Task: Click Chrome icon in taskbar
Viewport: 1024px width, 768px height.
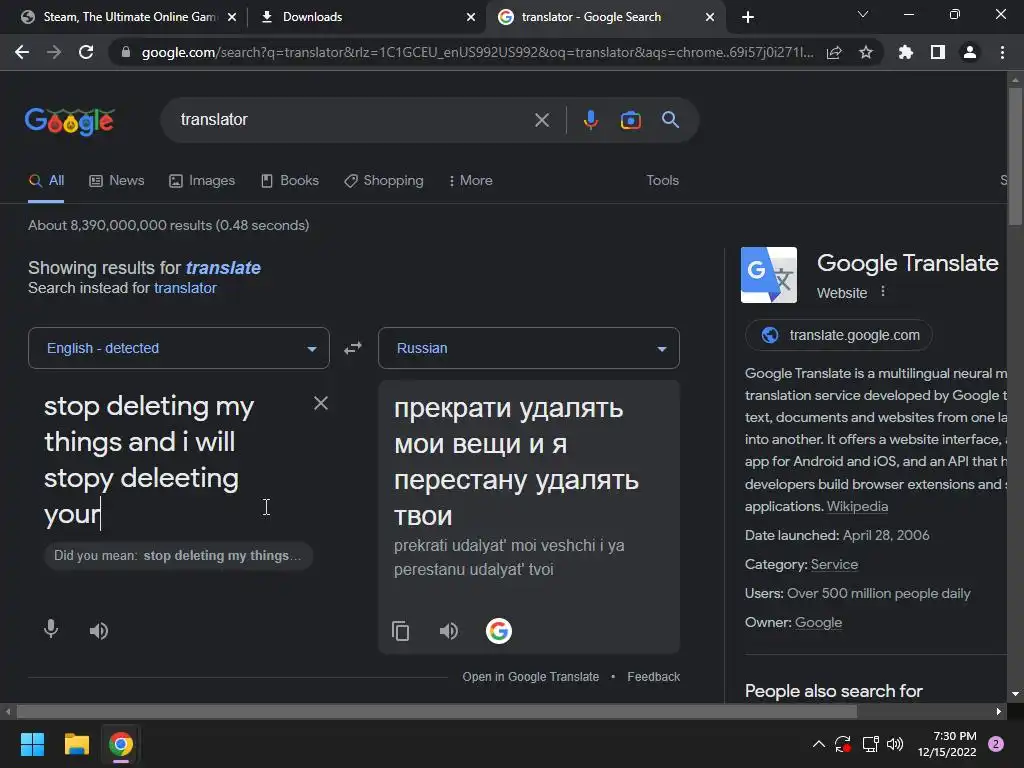Action: [121, 744]
